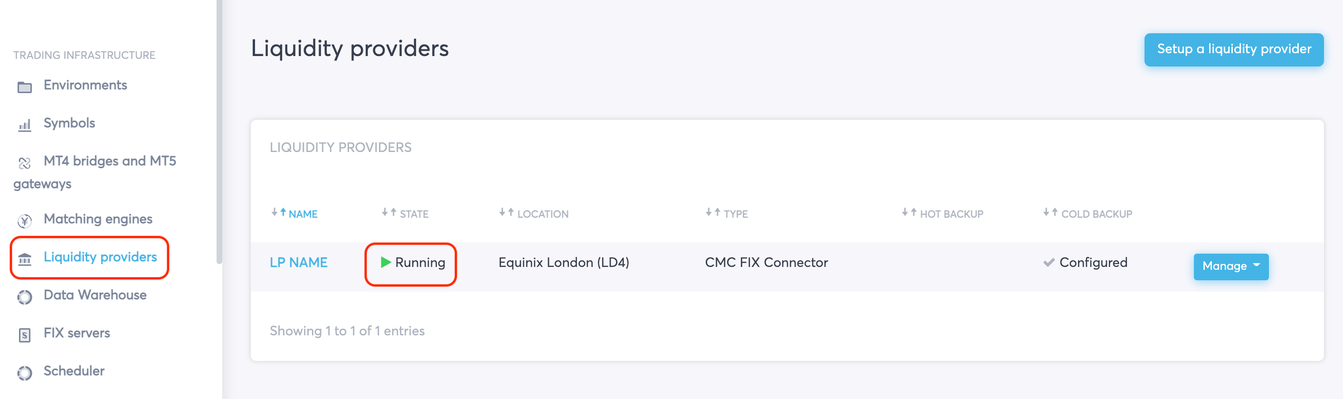Open the Symbols menu item
Viewport: 1343px width, 399px height.
69,123
